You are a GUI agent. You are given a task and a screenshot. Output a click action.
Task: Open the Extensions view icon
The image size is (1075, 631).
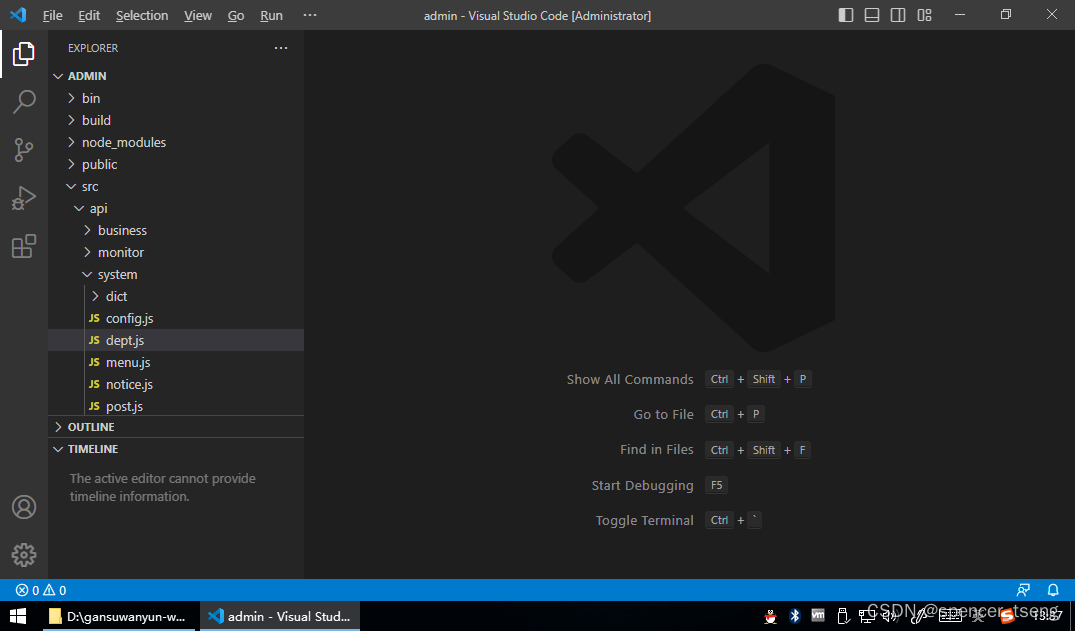click(x=24, y=245)
